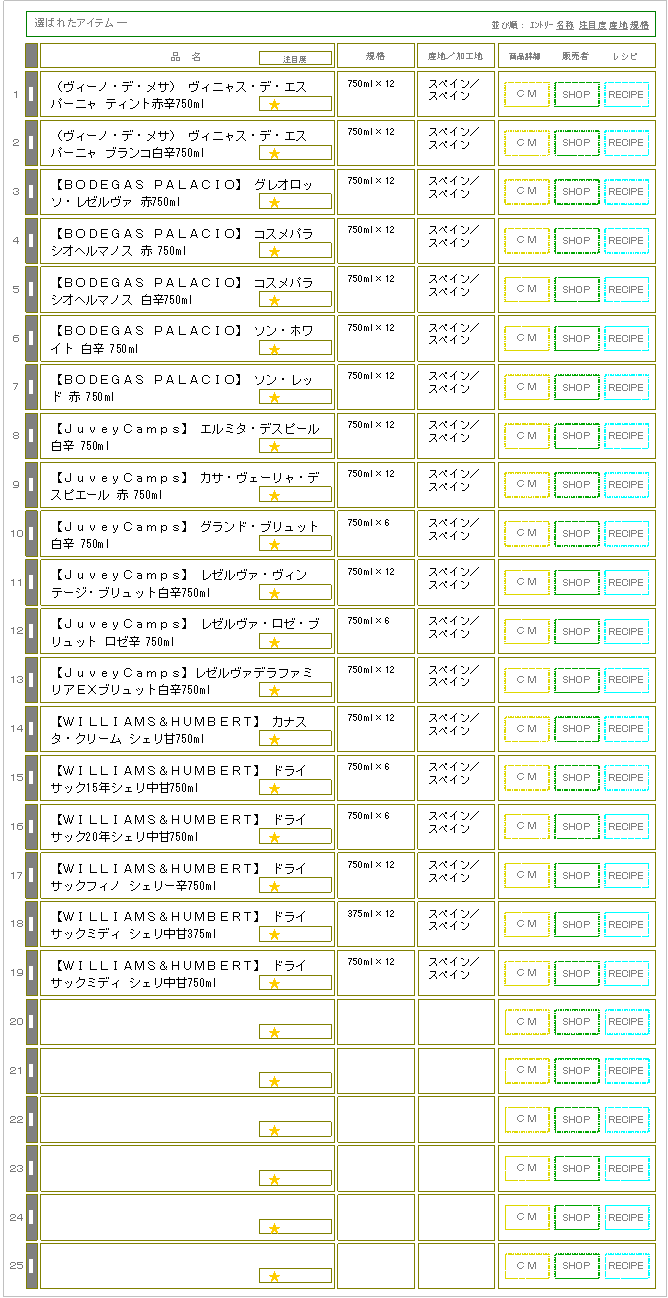
Task: Click the star for ドライサックミディ シェリ中甘750ml
Action: (x=274, y=984)
